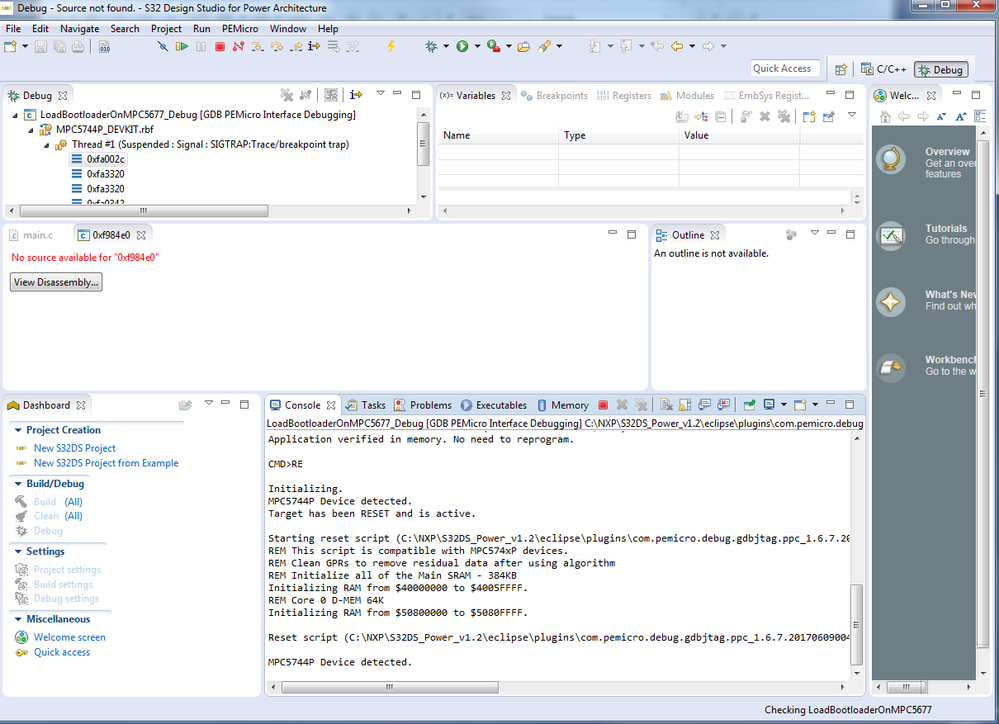
Task: Switch to the Memory tab
Action: click(x=563, y=405)
